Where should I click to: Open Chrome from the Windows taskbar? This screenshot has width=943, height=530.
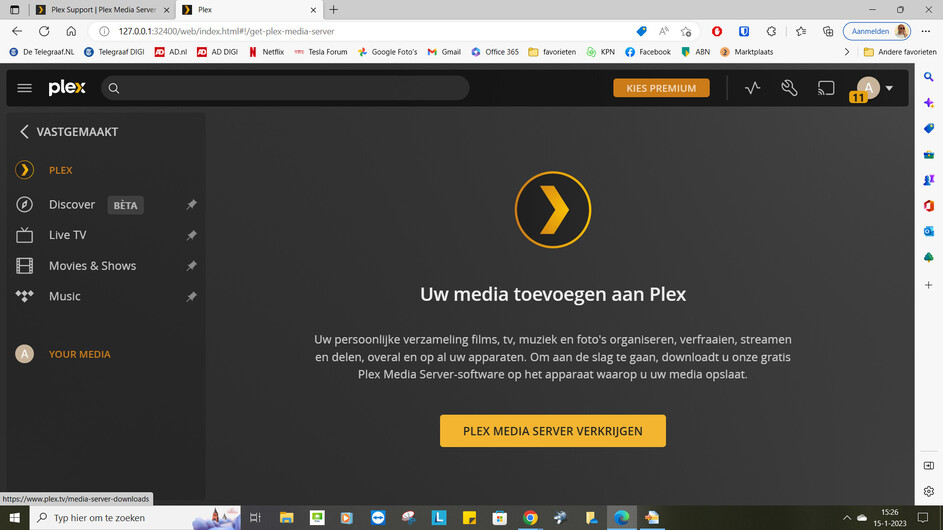coord(530,517)
